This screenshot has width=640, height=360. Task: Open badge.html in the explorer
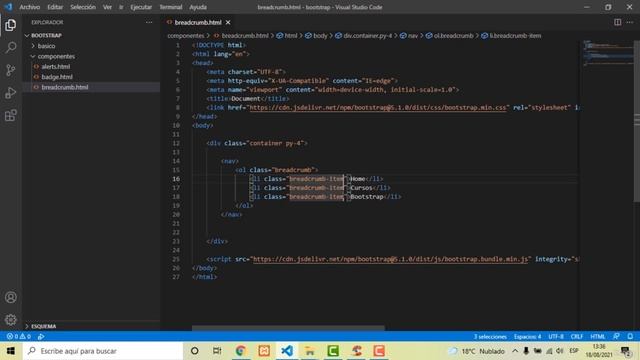57,77
